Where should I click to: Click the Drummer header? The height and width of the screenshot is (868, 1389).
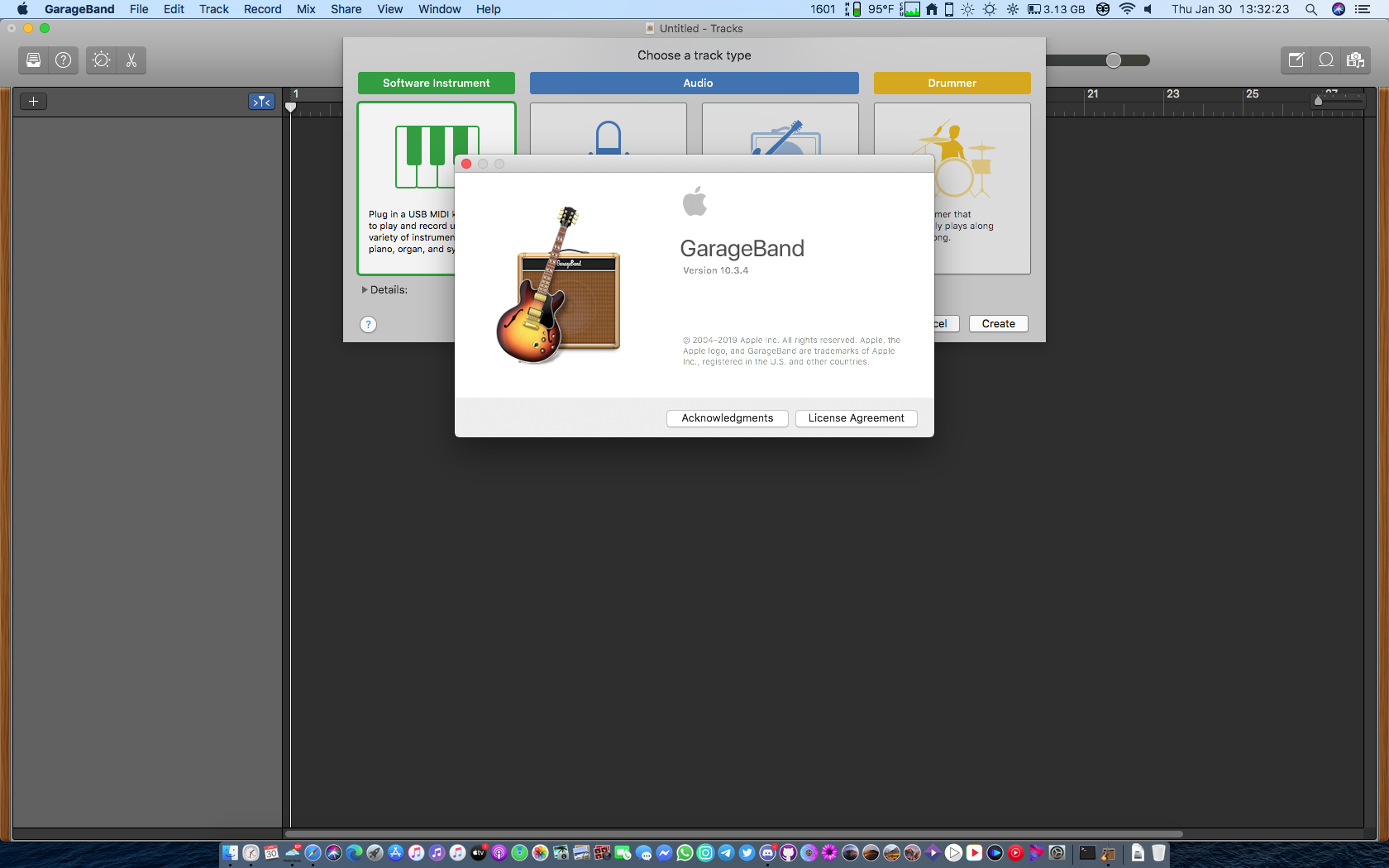[952, 83]
